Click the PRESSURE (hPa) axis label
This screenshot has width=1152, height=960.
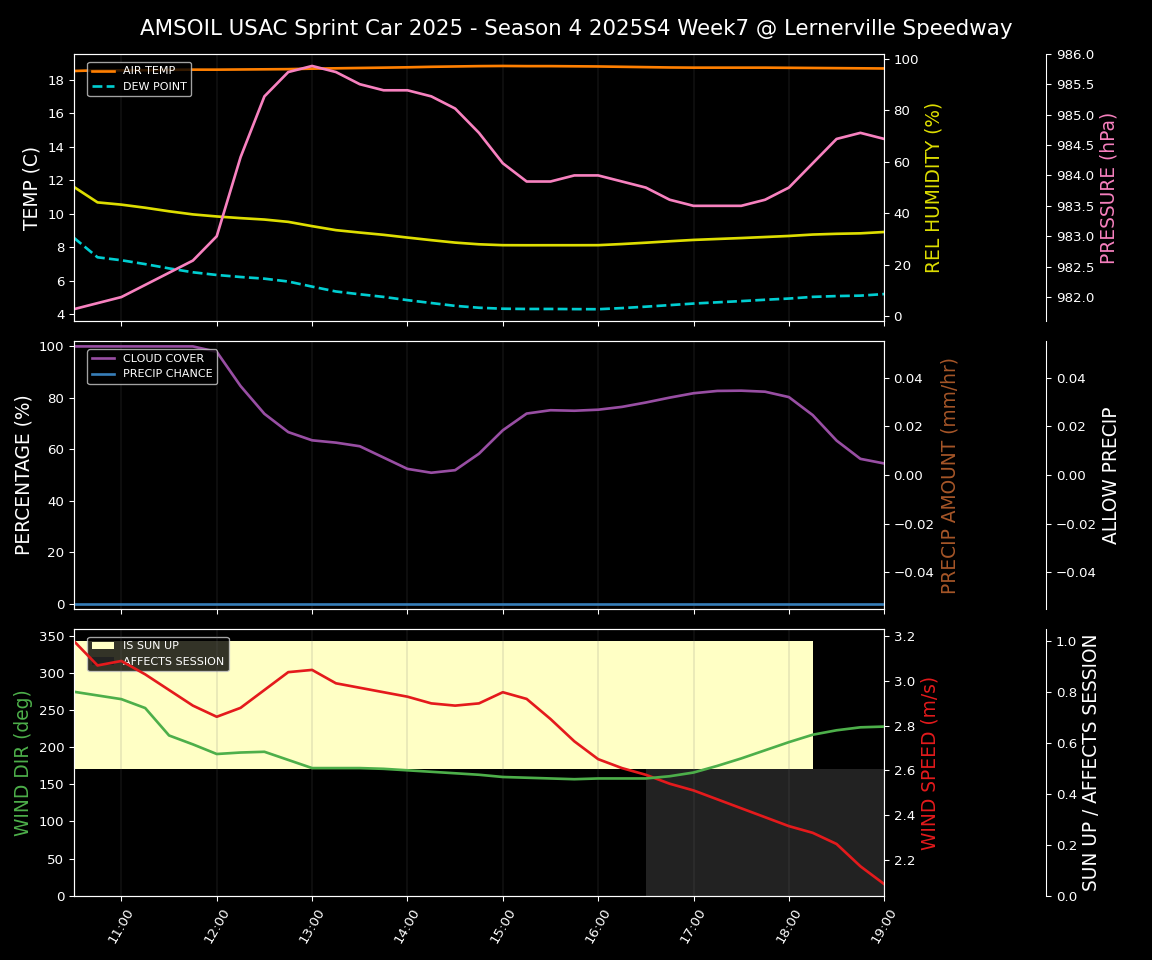click(1107, 188)
